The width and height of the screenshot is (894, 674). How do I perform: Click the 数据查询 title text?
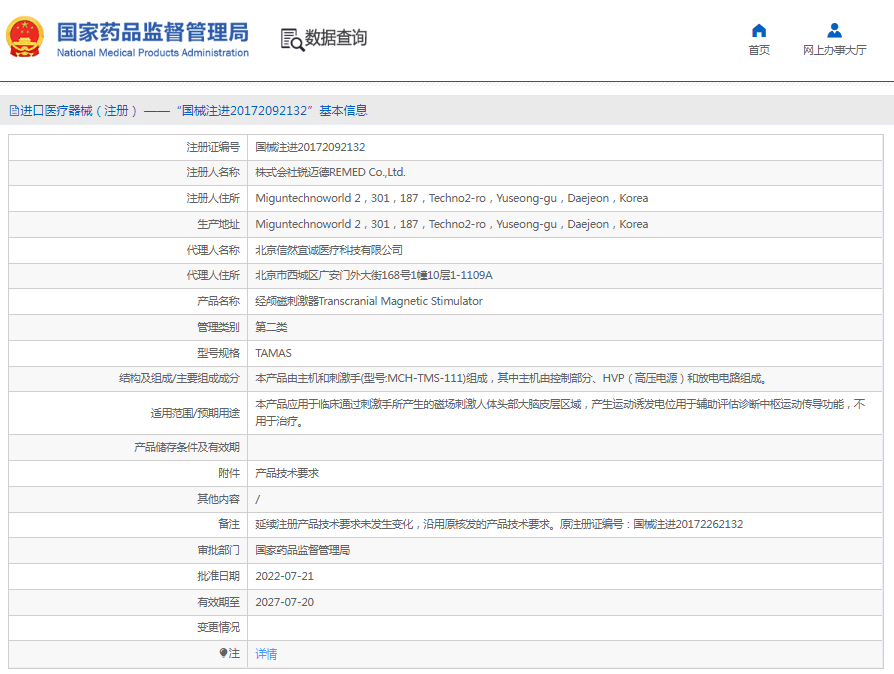coord(336,38)
